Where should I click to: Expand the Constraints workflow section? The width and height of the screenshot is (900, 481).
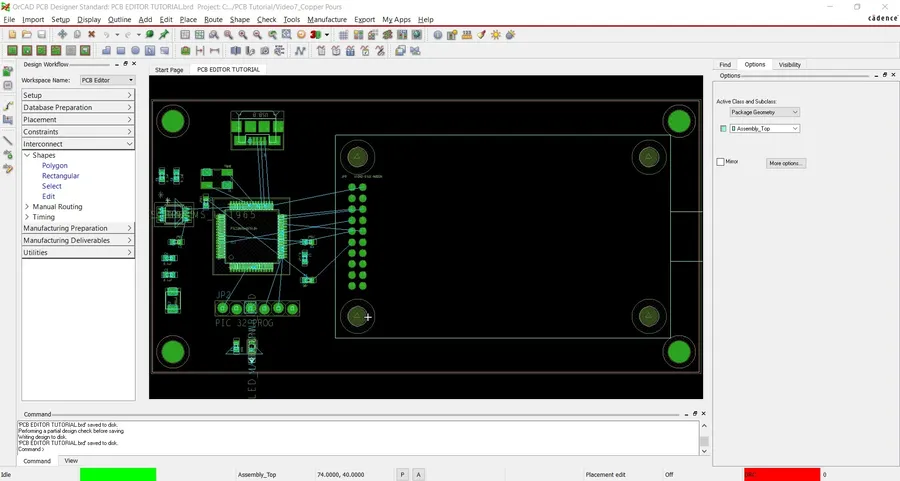point(78,131)
